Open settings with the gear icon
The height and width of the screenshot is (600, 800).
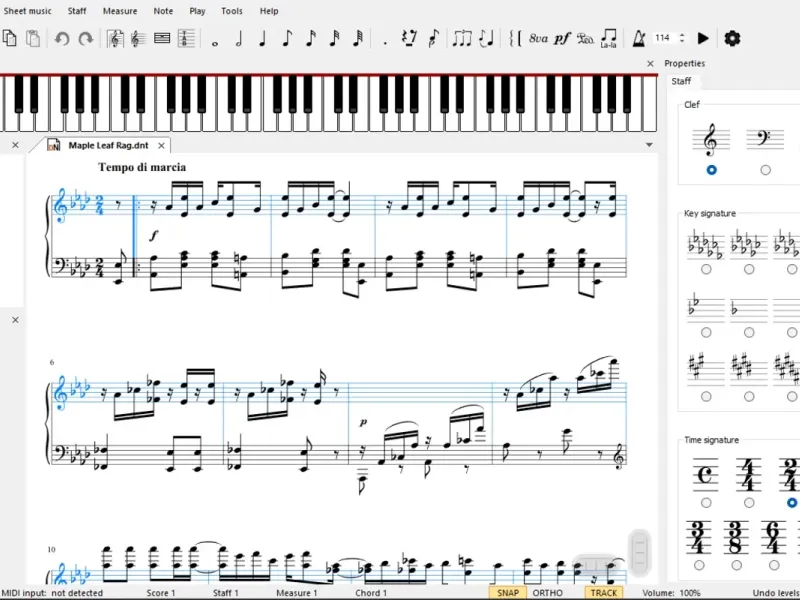click(x=732, y=38)
